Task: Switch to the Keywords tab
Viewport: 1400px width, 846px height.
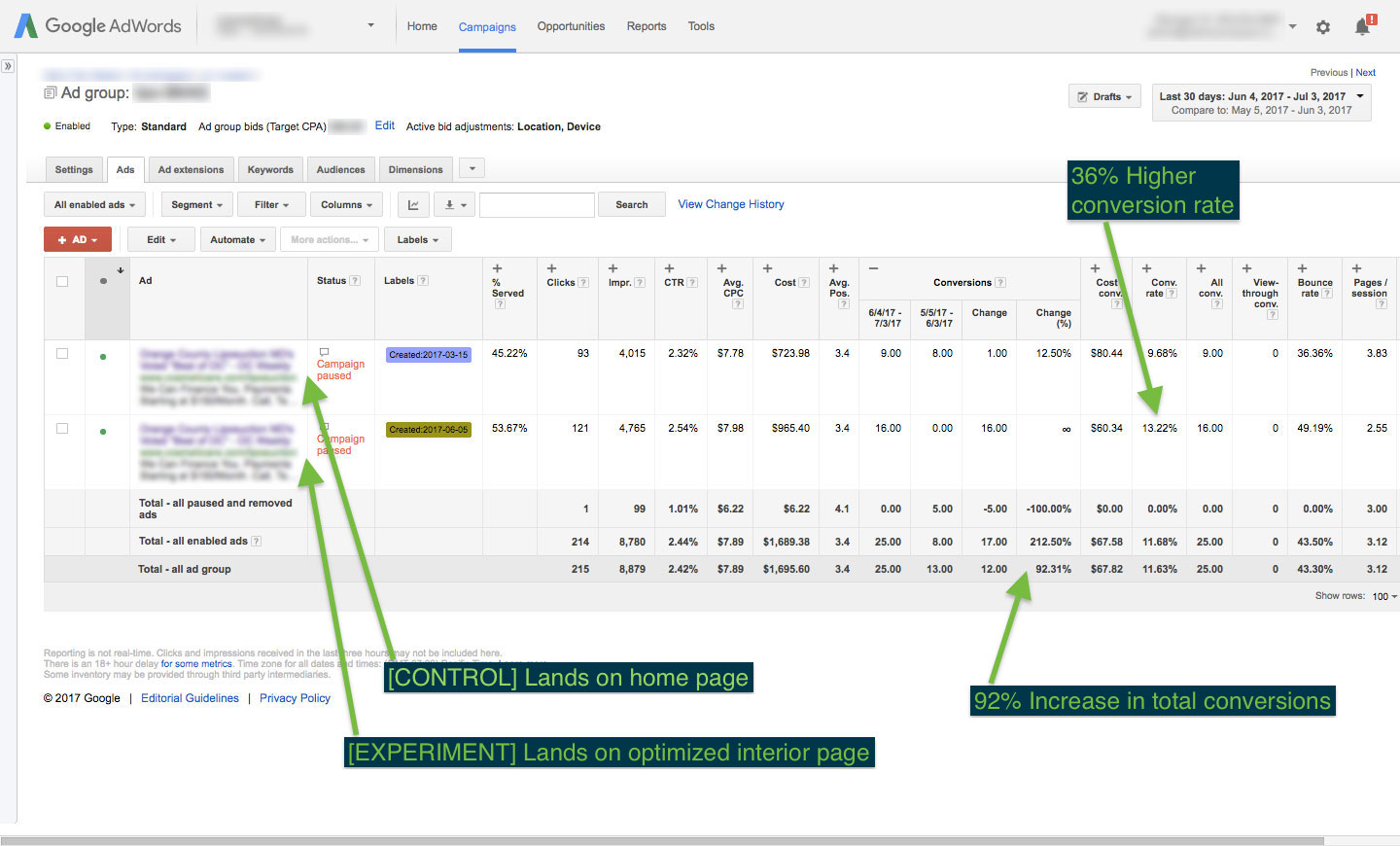Action: coord(270,169)
